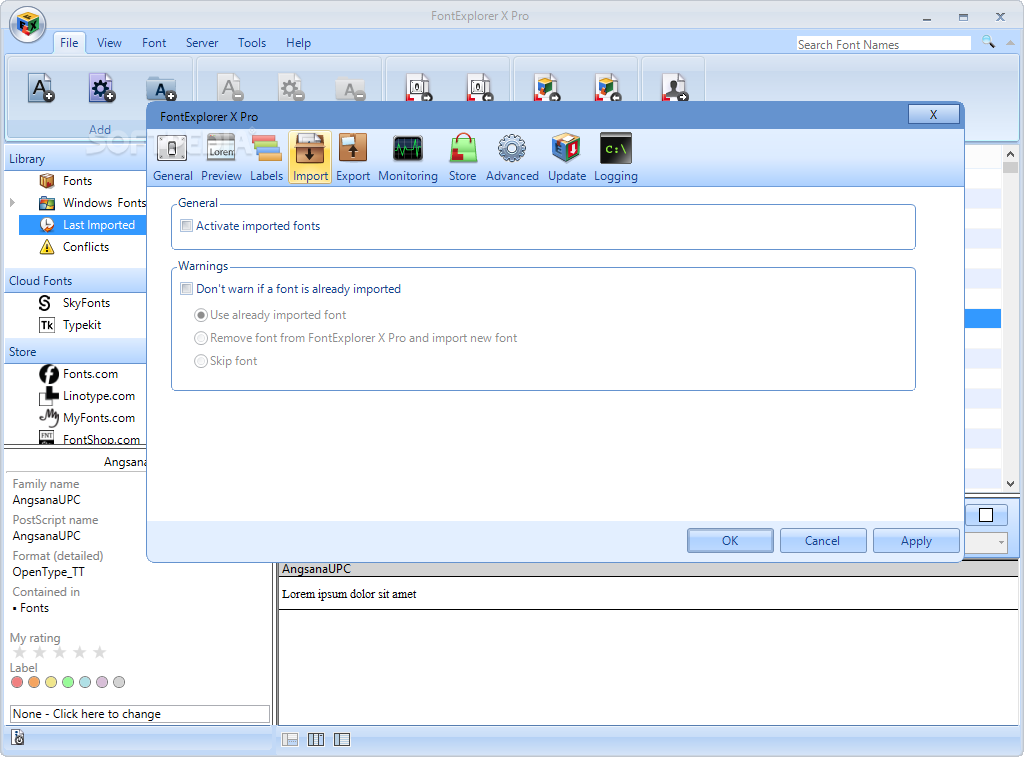Open the Help menu
Viewport: 1024px width, 757px height.
coord(298,42)
